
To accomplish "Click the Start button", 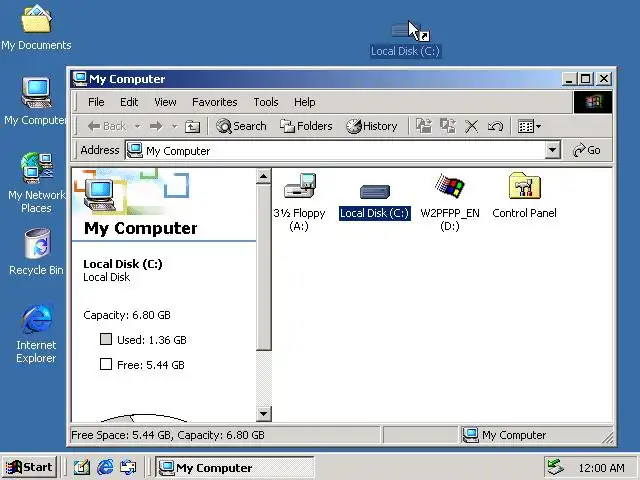I will pyautogui.click(x=29, y=467).
